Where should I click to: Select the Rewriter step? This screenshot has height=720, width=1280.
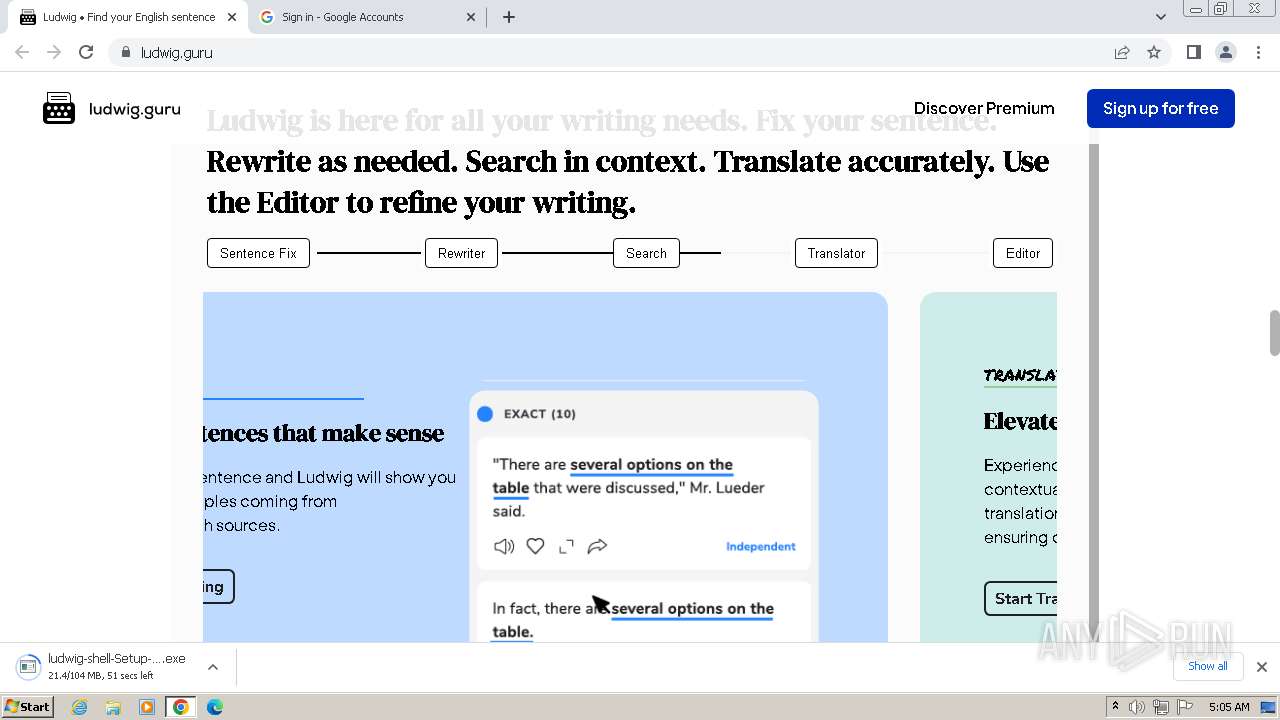(x=461, y=253)
